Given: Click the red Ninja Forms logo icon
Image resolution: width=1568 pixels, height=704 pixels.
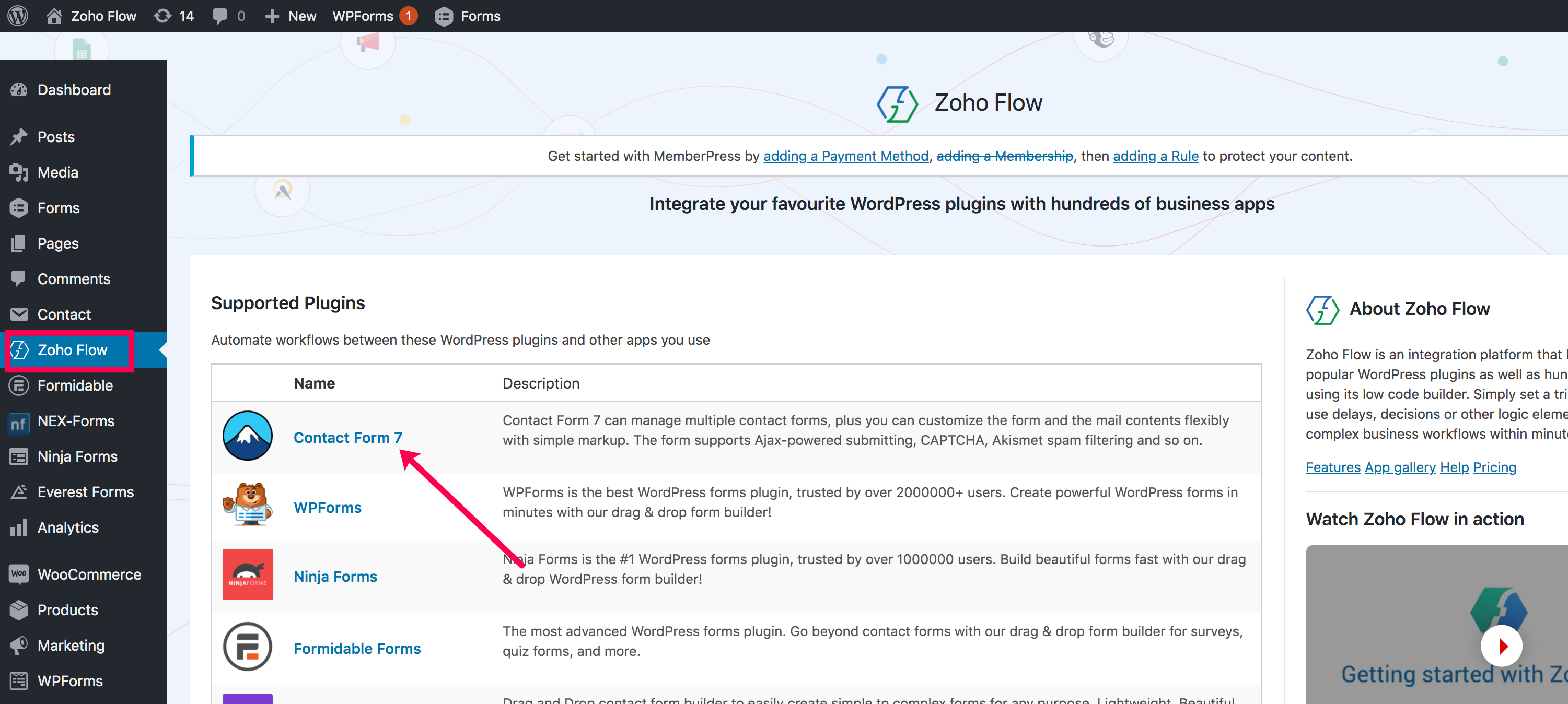Looking at the screenshot, I should point(247,574).
